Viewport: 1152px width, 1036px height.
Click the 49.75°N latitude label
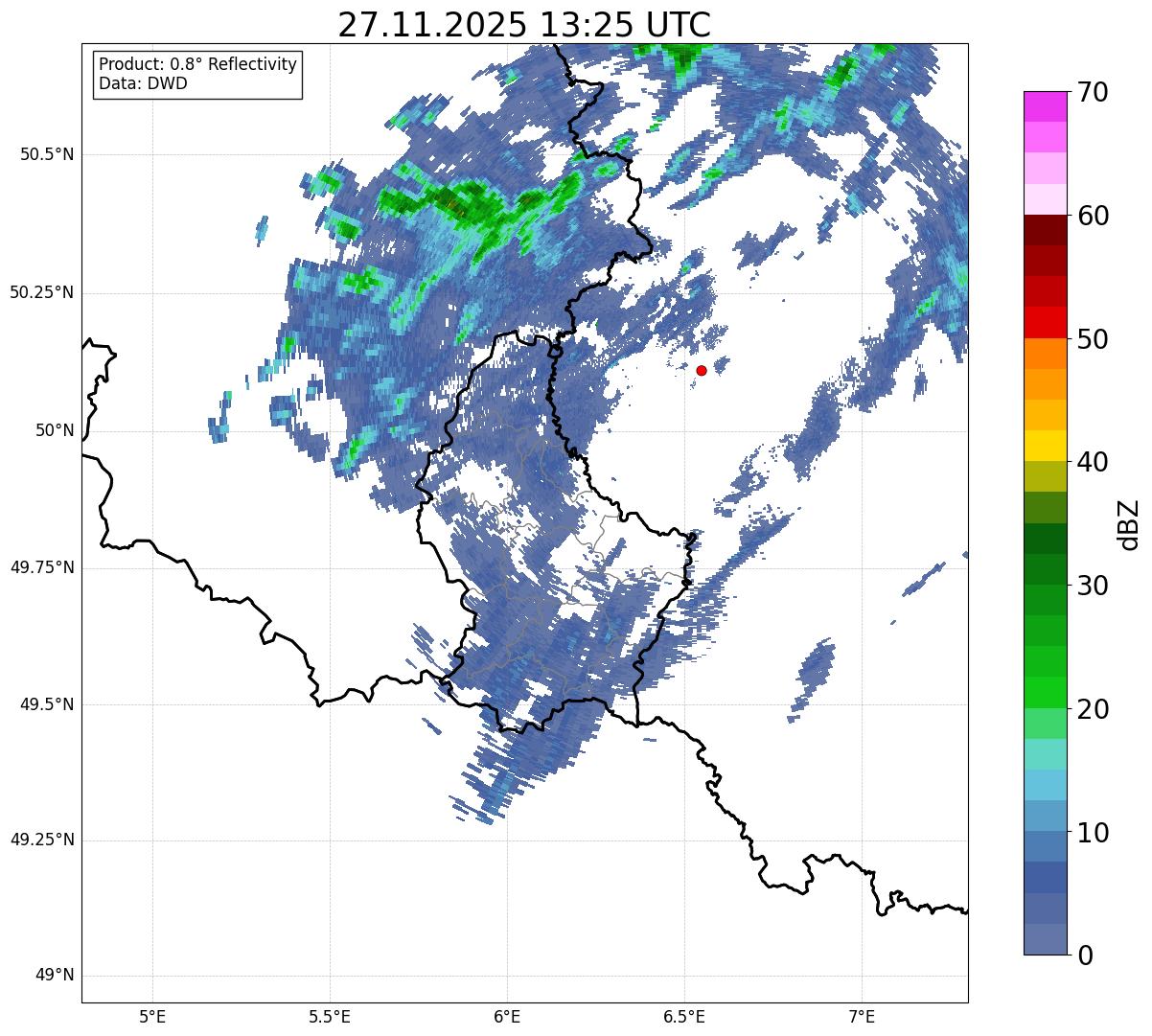click(42, 567)
